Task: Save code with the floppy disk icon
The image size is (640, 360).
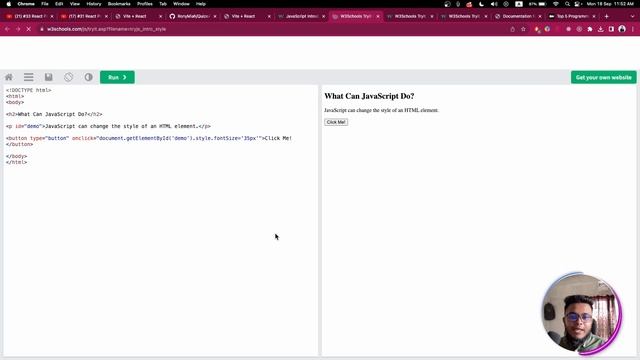Action: [49, 77]
